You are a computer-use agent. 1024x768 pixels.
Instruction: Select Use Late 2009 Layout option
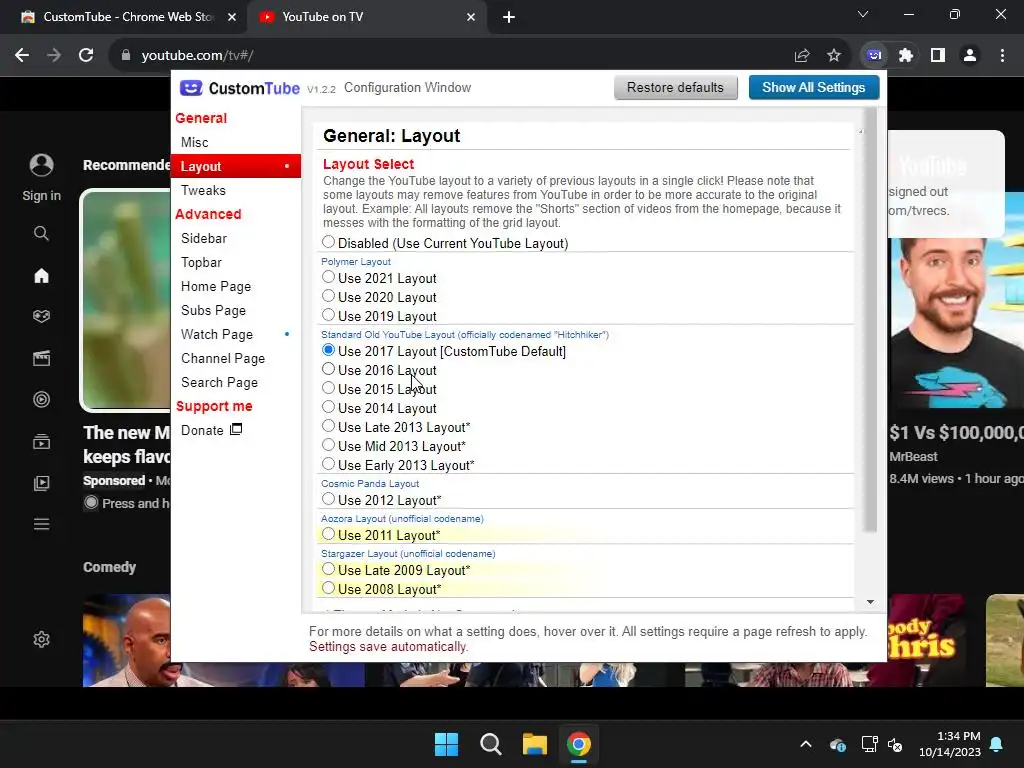(328, 569)
